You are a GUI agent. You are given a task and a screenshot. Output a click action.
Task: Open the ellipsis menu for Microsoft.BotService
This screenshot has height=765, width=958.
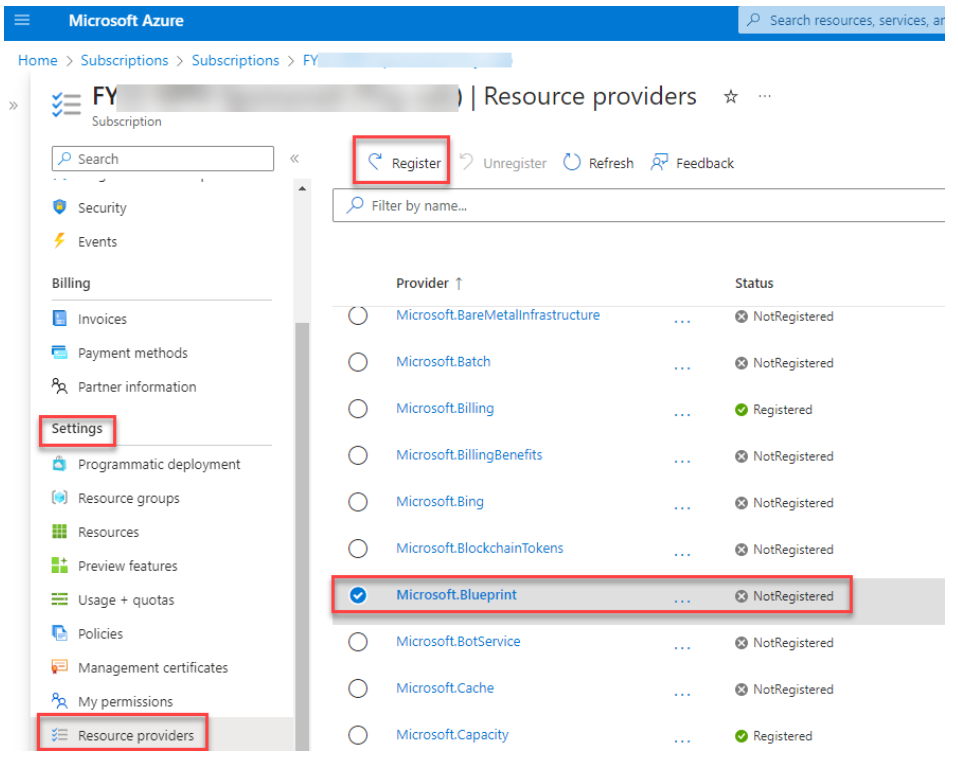tap(682, 647)
